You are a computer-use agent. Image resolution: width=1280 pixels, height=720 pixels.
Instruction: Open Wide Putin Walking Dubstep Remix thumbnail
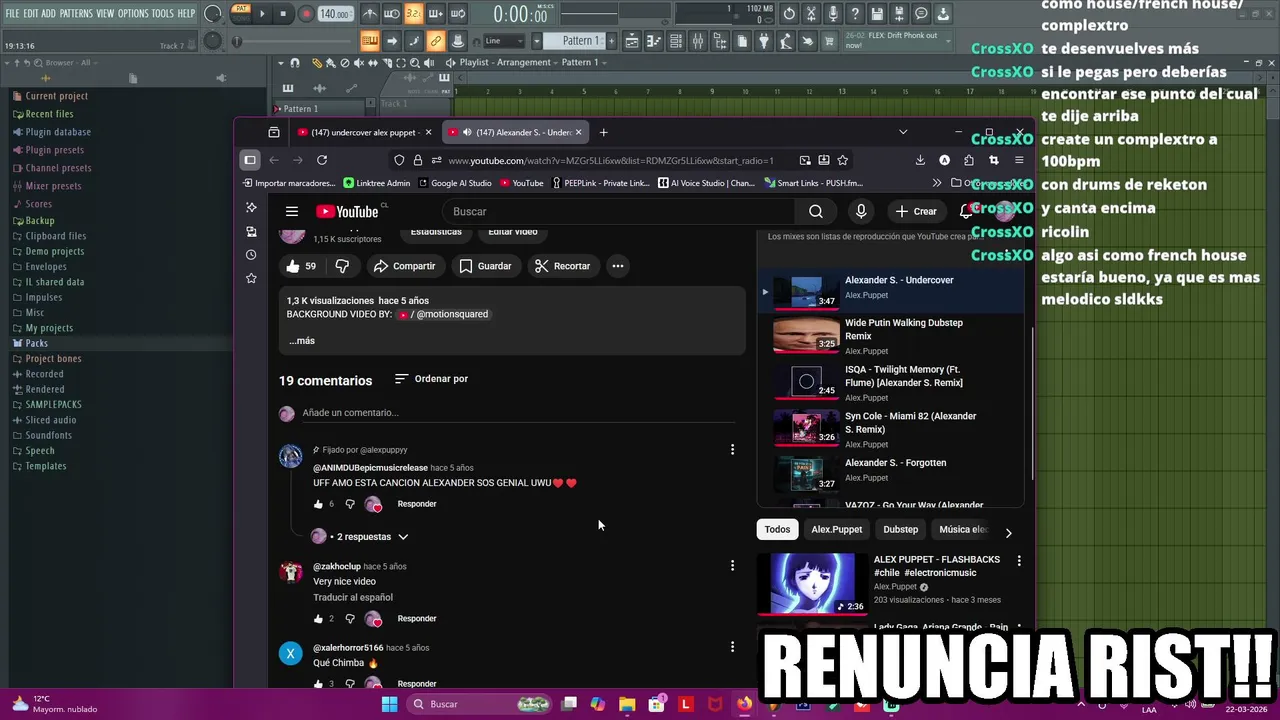click(x=806, y=336)
